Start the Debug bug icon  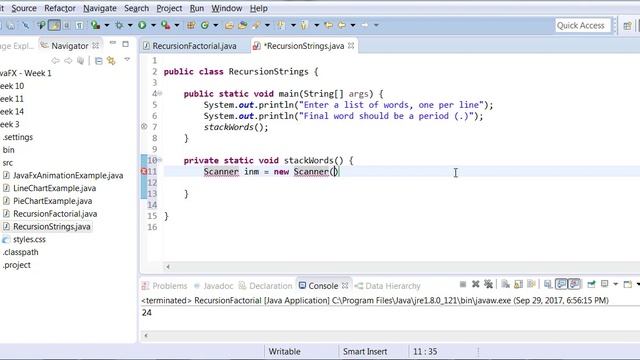[x=119, y=25]
